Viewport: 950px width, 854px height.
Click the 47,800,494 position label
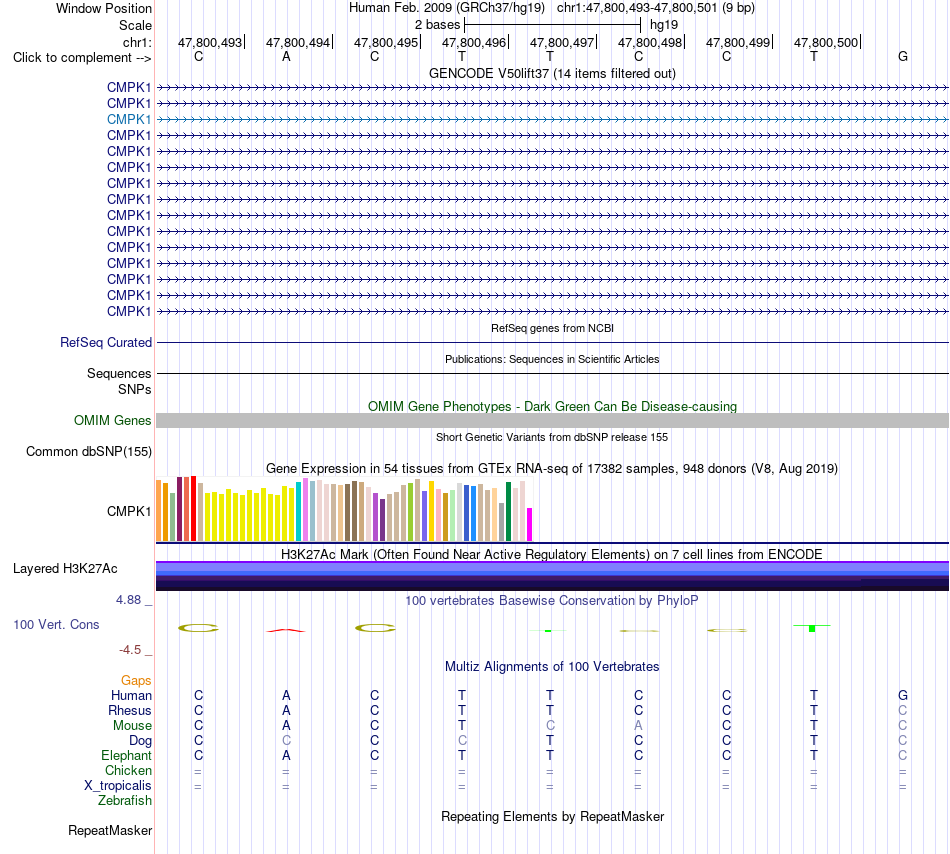tap(298, 42)
